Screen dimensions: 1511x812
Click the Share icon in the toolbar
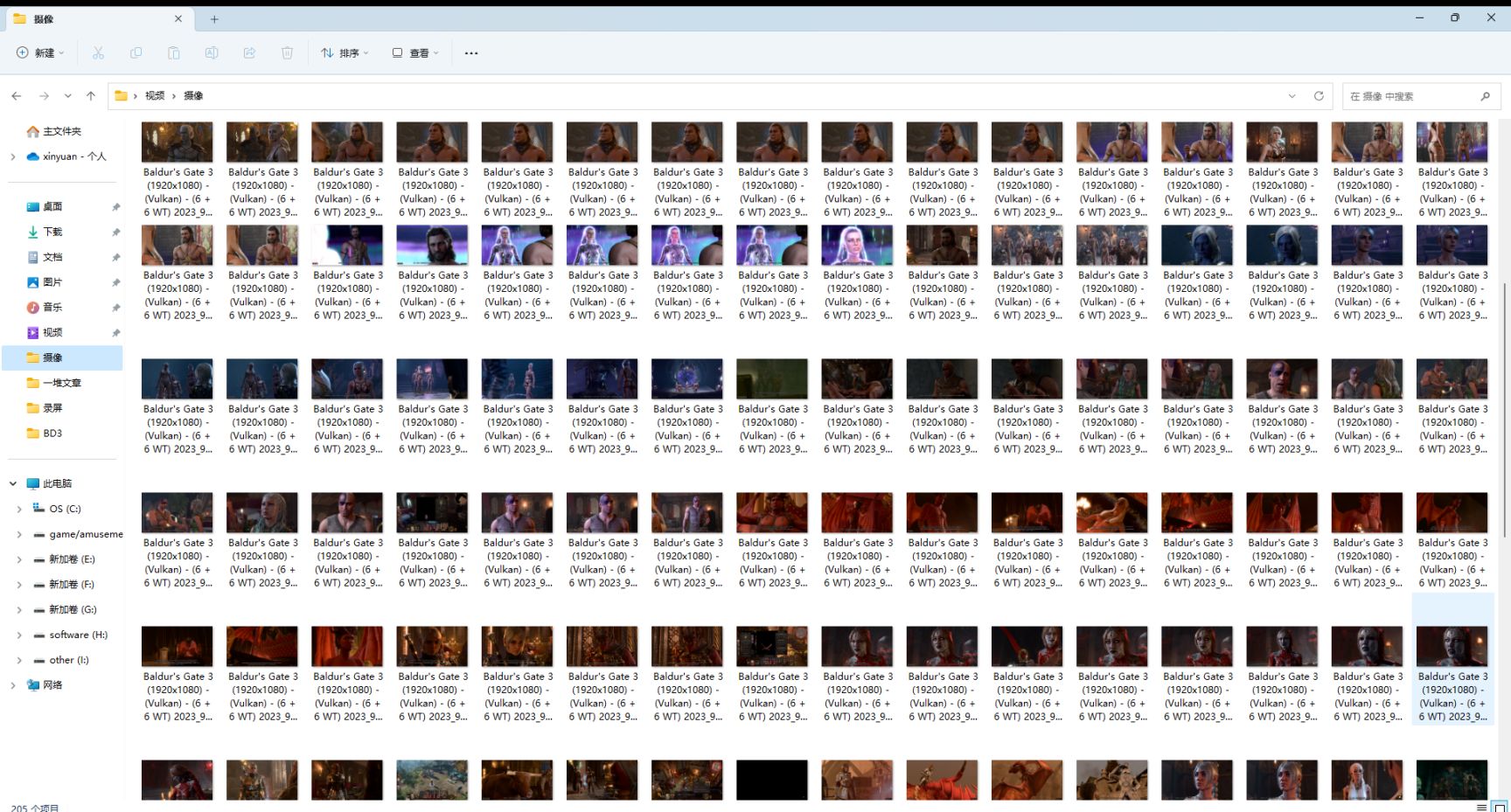point(249,53)
